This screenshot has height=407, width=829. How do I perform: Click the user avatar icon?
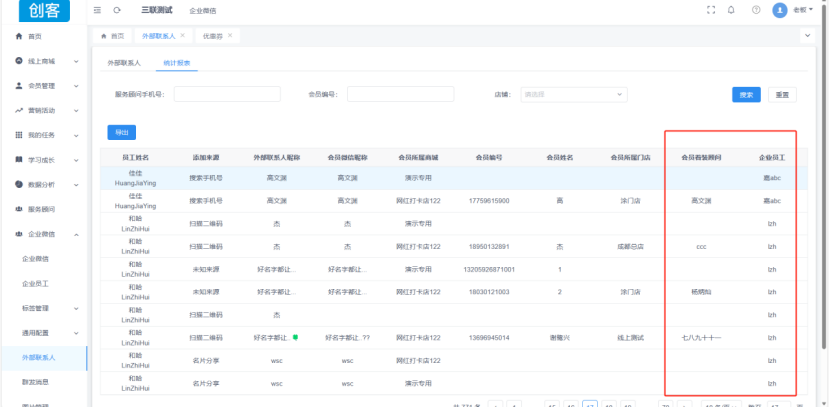coord(782,10)
